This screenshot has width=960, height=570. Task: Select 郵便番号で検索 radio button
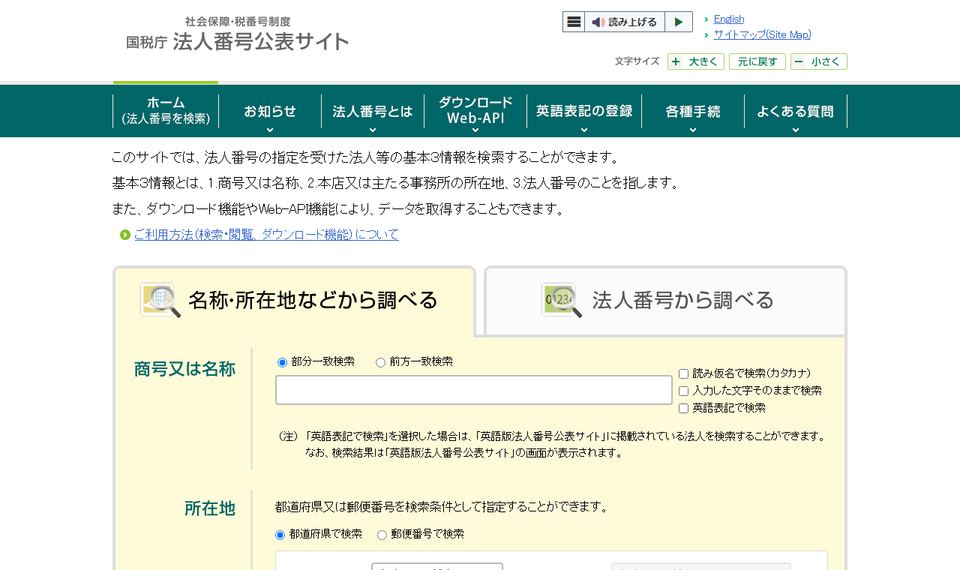[382, 534]
